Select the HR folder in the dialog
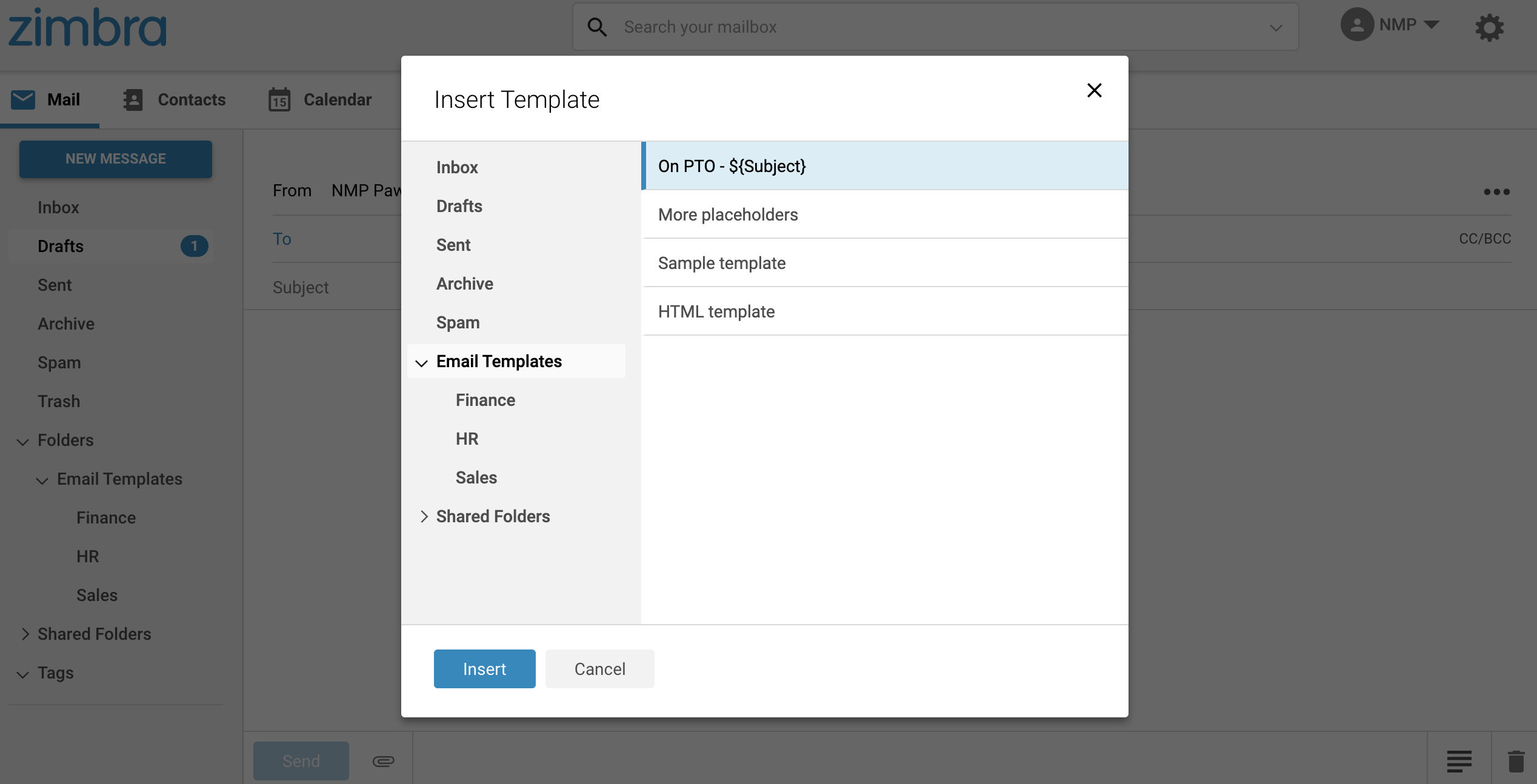This screenshot has width=1537, height=784. (x=467, y=439)
